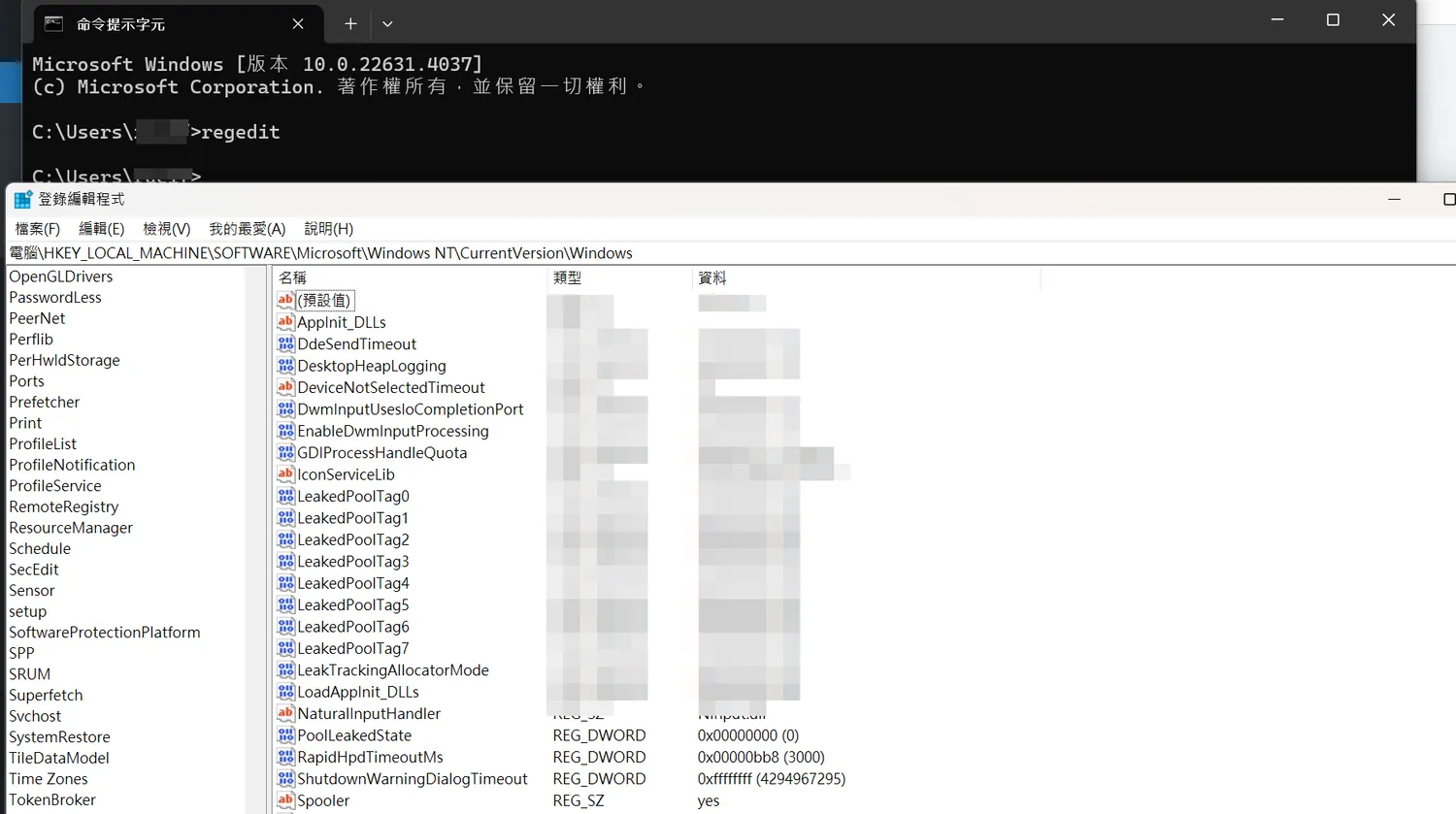The width and height of the screenshot is (1456, 814).
Task: Open the terminal profile dropdown chevron
Action: coord(387,23)
